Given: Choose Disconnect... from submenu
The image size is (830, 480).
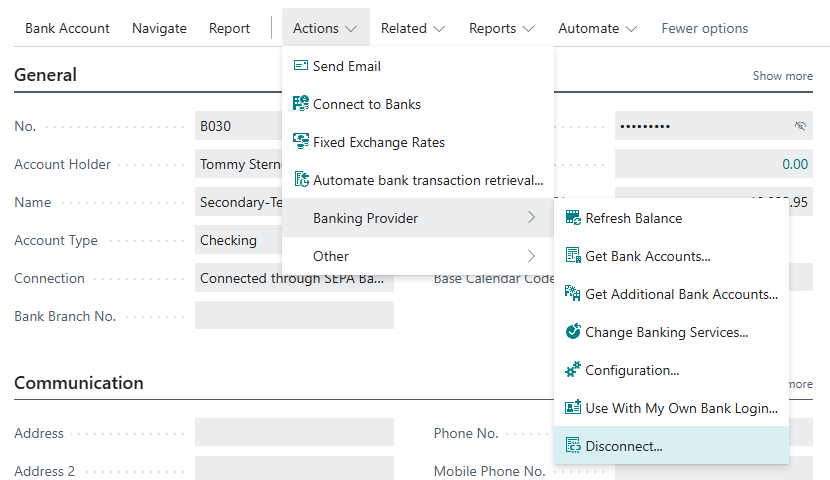Looking at the screenshot, I should 671,446.
